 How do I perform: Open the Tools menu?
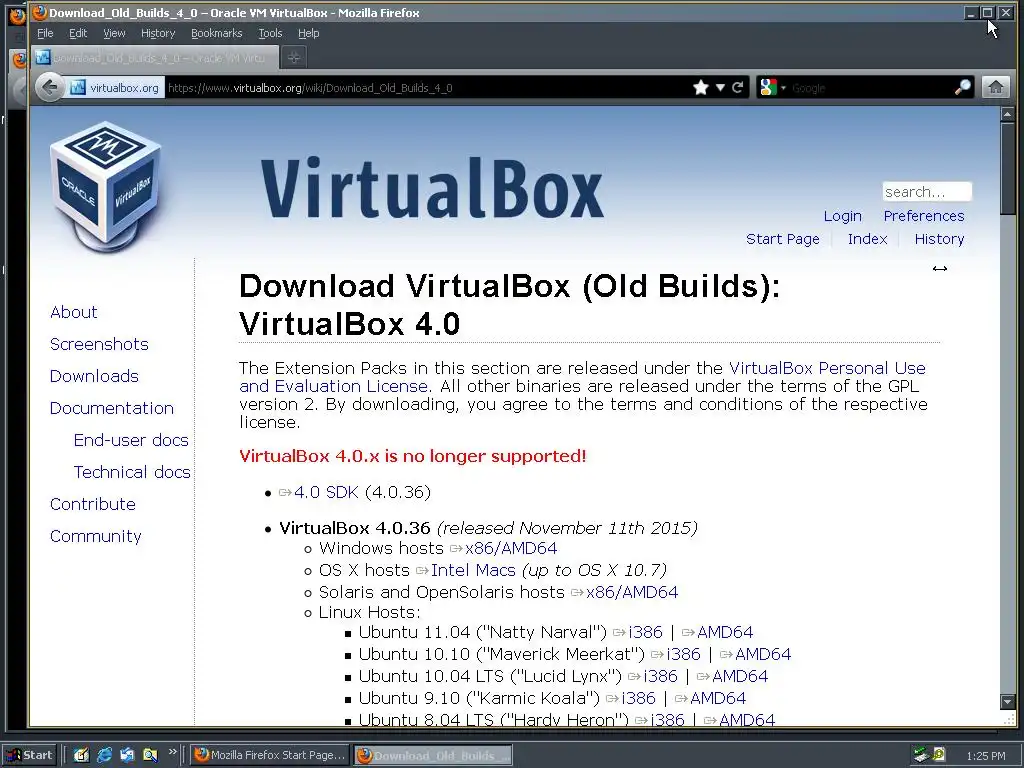tap(270, 33)
